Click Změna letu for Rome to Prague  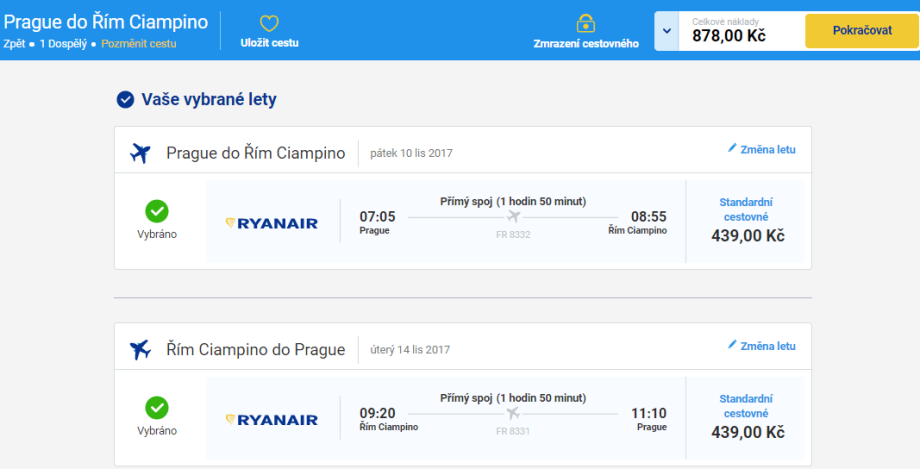pos(767,345)
